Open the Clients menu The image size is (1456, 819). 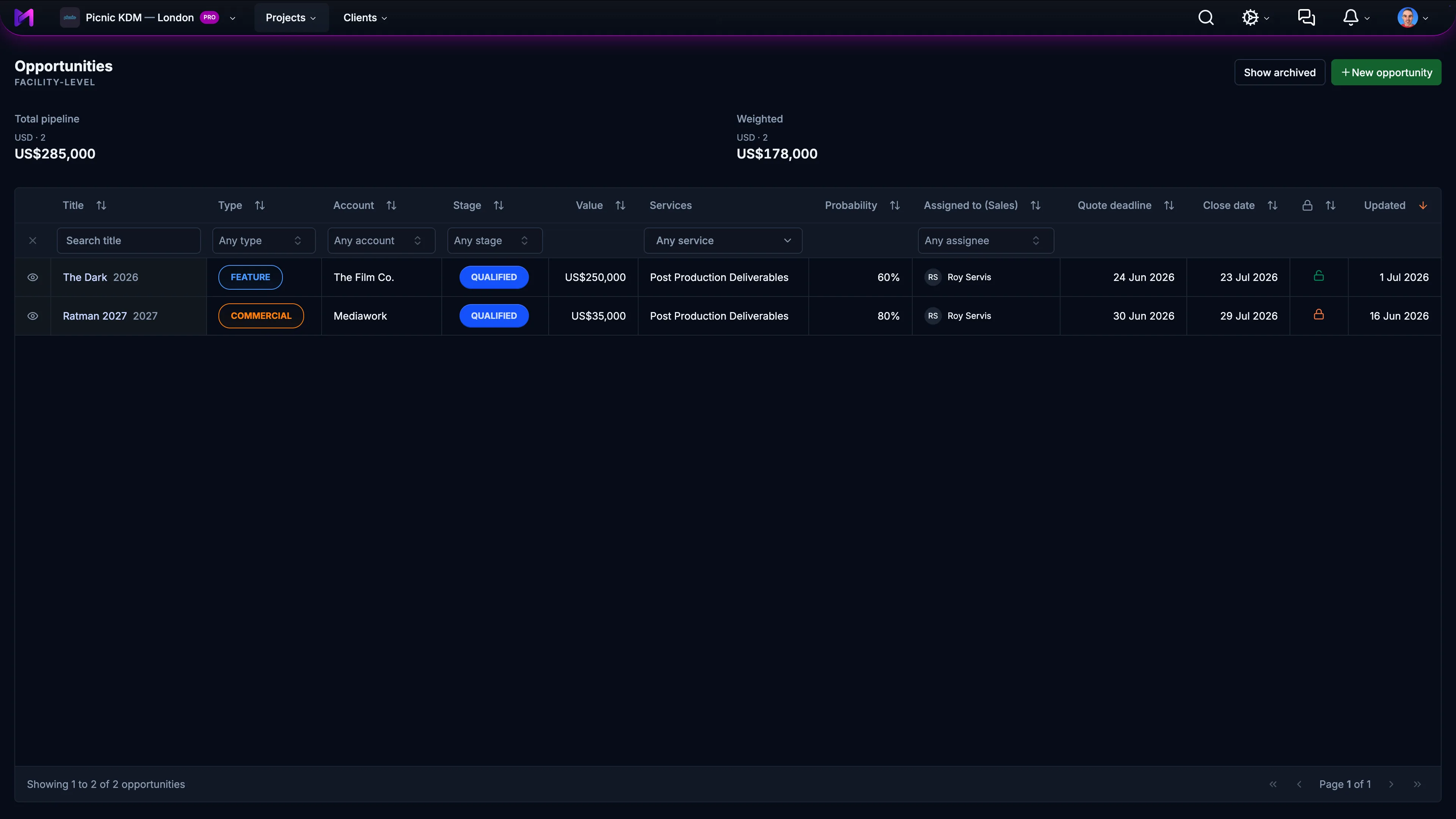point(365,17)
